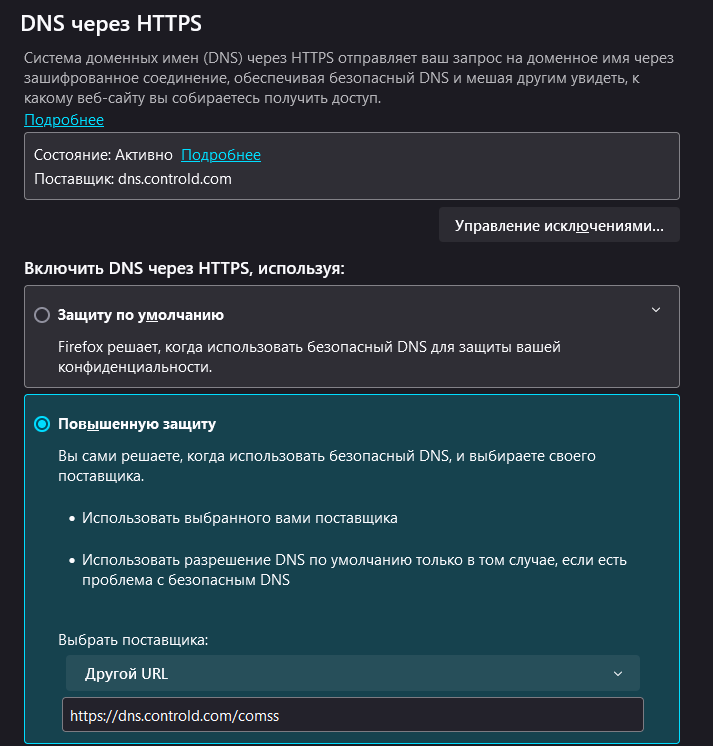
Task: Click the https://dns.controld.com/comss URL field
Action: point(352,715)
